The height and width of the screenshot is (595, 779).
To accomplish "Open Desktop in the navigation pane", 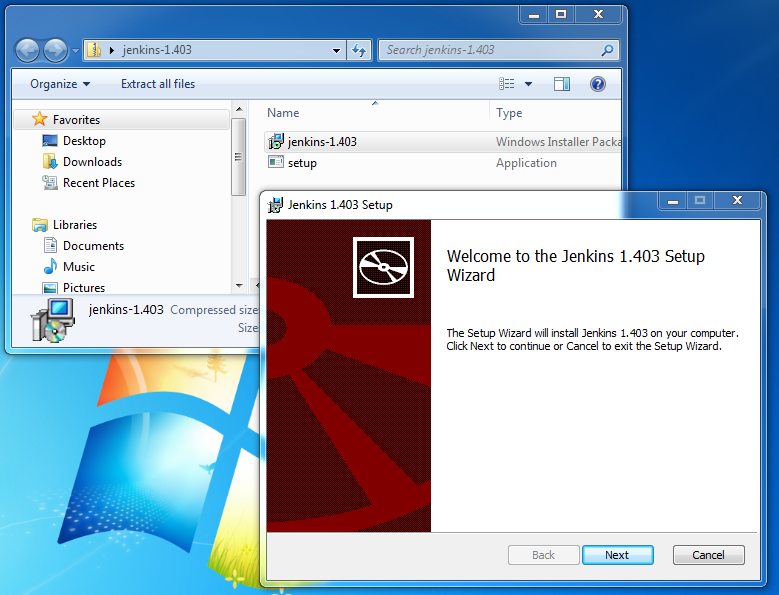I will [x=84, y=141].
